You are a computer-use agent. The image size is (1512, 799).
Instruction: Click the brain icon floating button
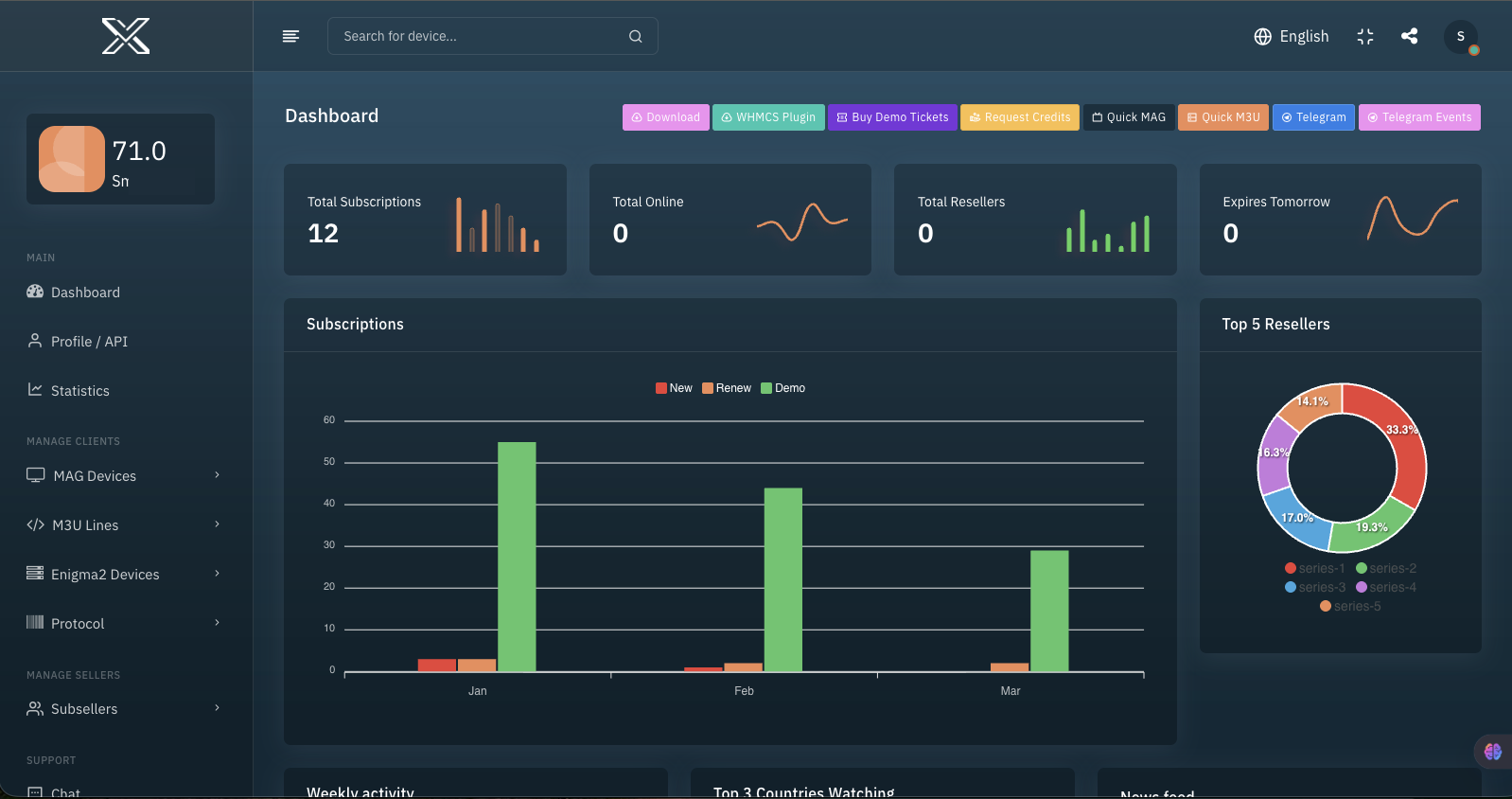pos(1492,752)
